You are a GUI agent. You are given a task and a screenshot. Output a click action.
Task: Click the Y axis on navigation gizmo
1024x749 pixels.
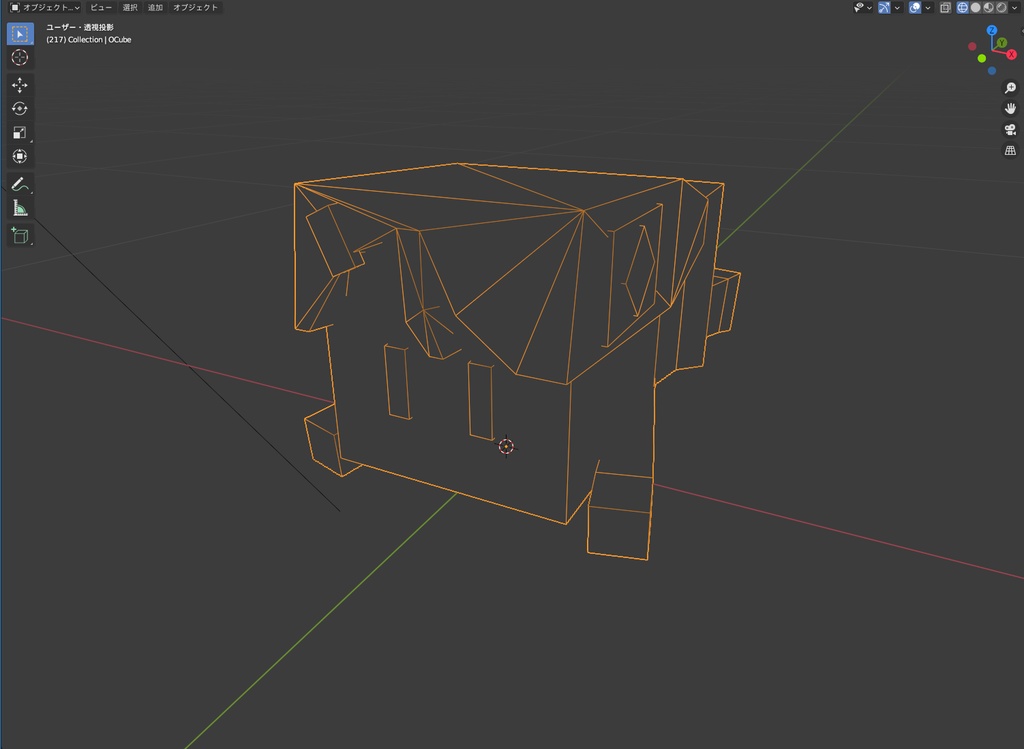click(1002, 42)
